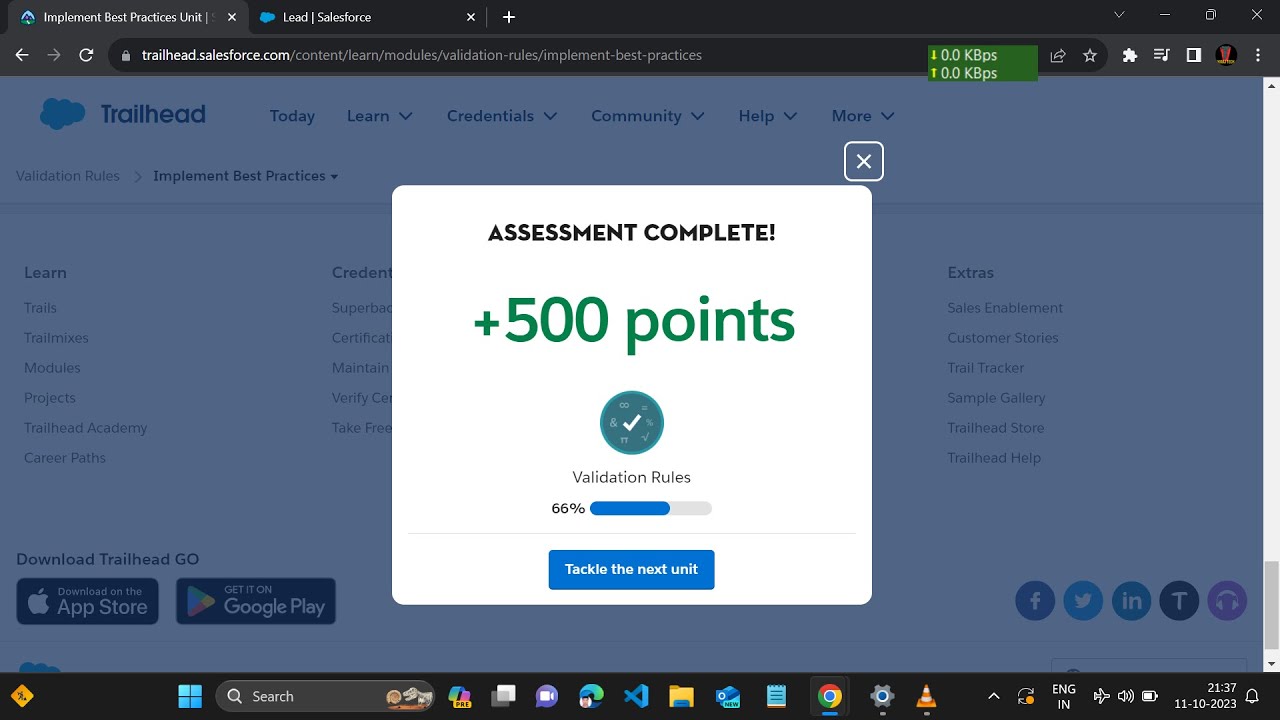Open the Twitter social icon

(1083, 601)
